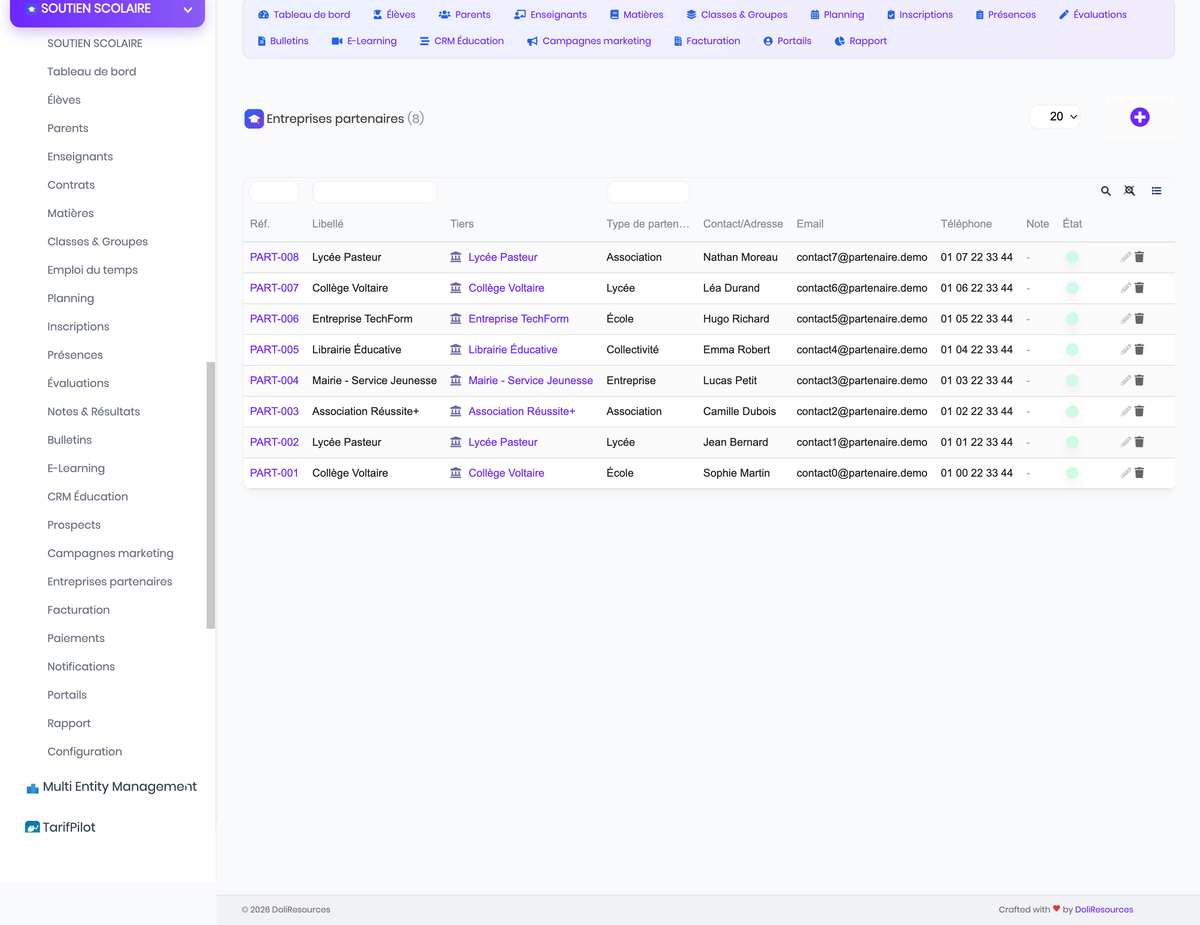
Task: Open the Planning top menu tab
Action: [837, 15]
